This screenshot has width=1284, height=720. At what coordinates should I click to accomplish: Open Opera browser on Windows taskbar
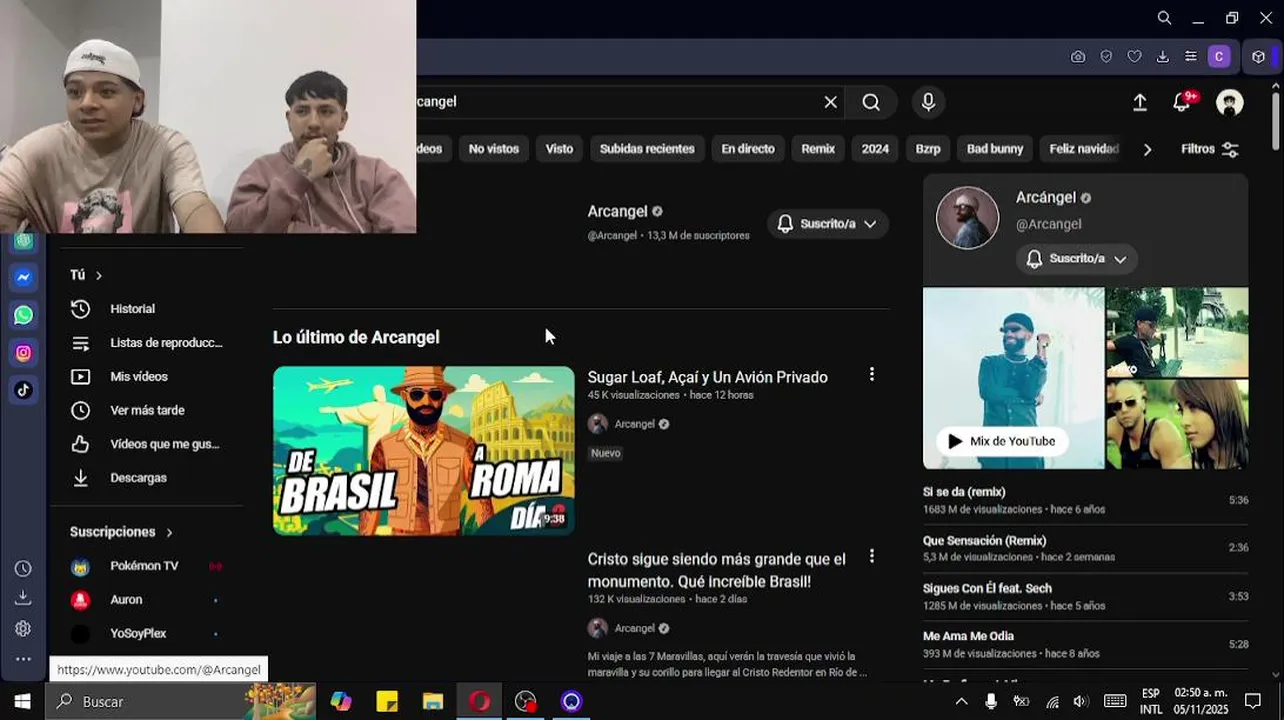point(480,701)
